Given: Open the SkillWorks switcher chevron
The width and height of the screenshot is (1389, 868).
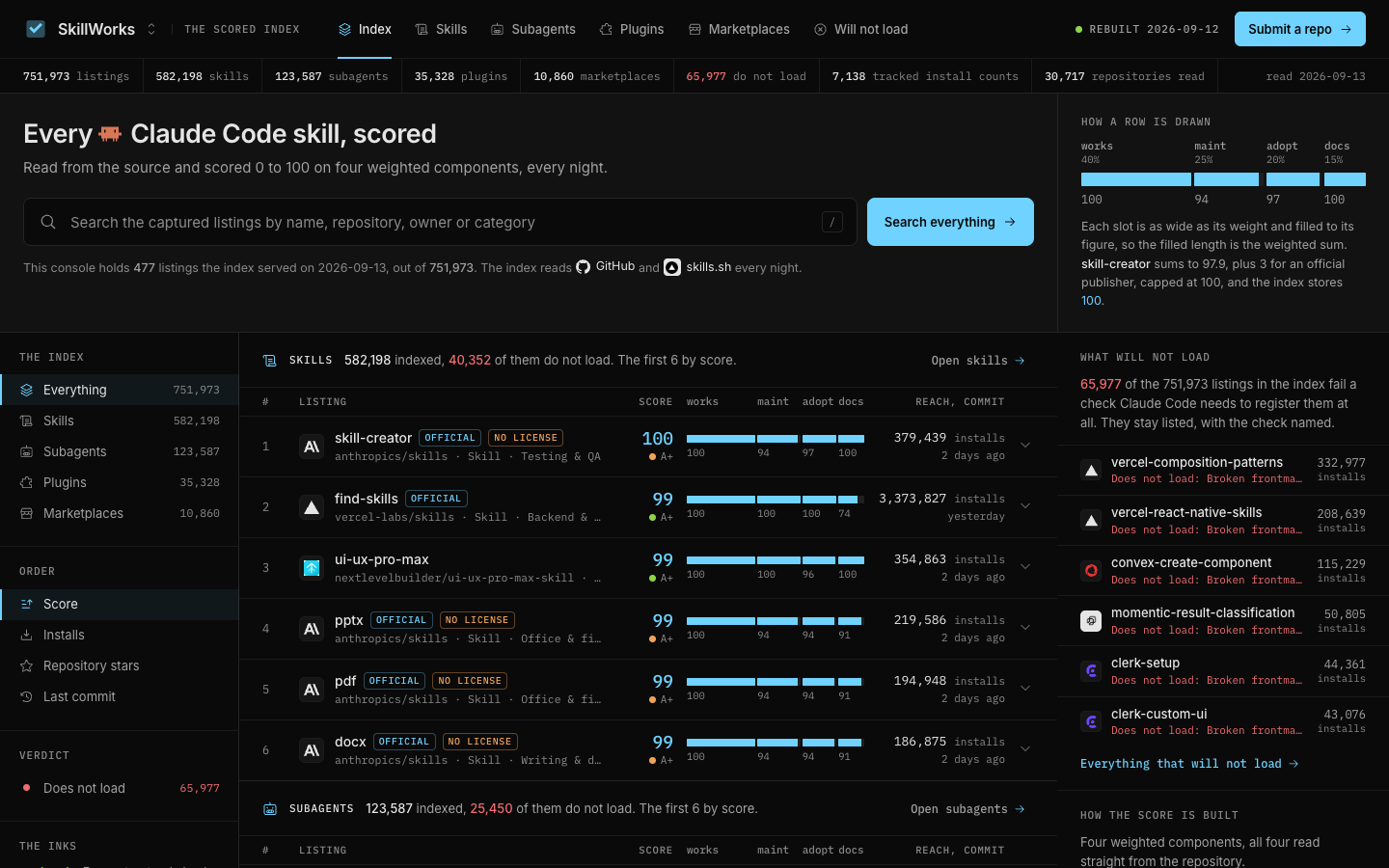Looking at the screenshot, I should tap(151, 29).
